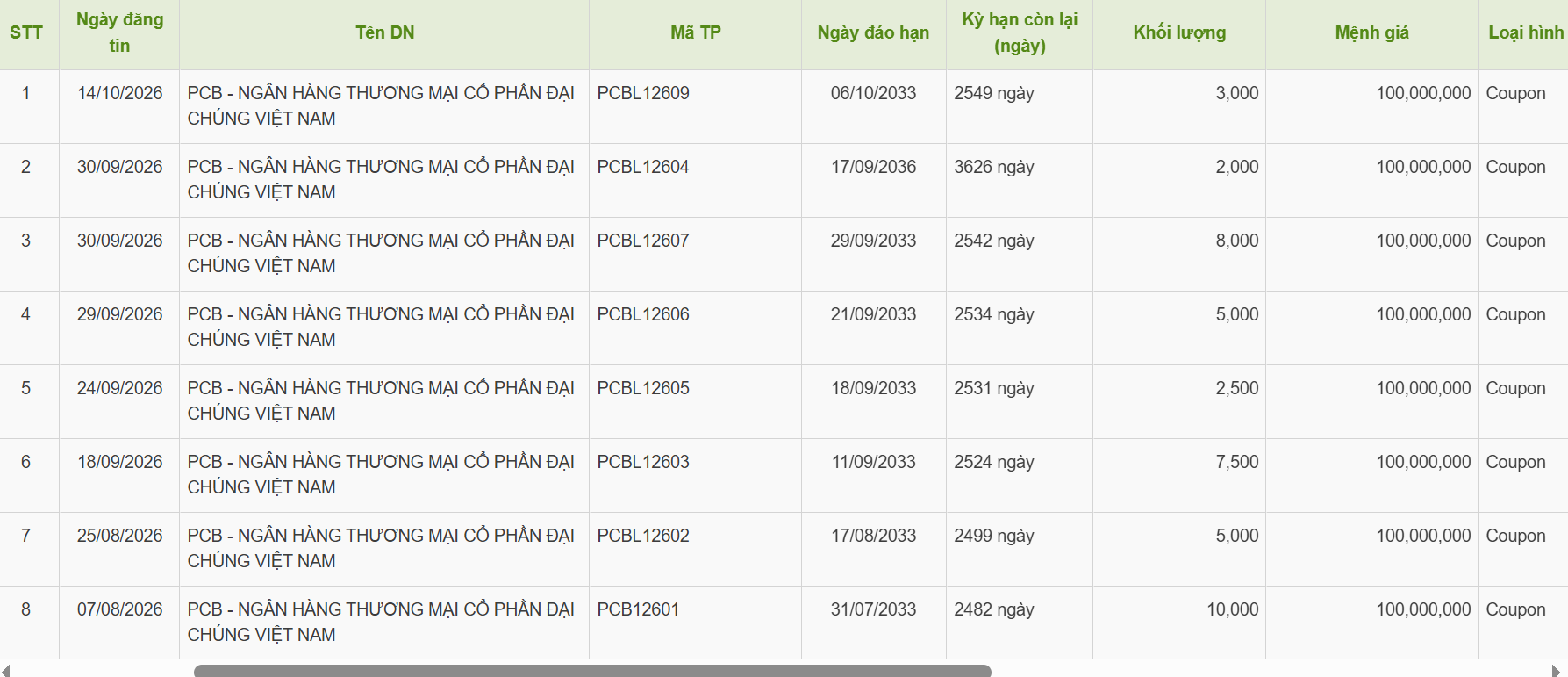Screen dimensions: 1568x677
Task: Click posting date 29/09/2026
Action: 120,314
